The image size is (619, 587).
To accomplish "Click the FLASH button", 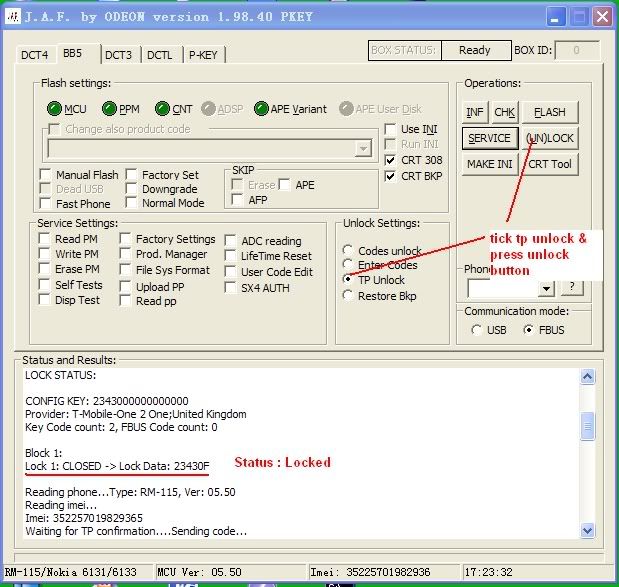I will [550, 113].
